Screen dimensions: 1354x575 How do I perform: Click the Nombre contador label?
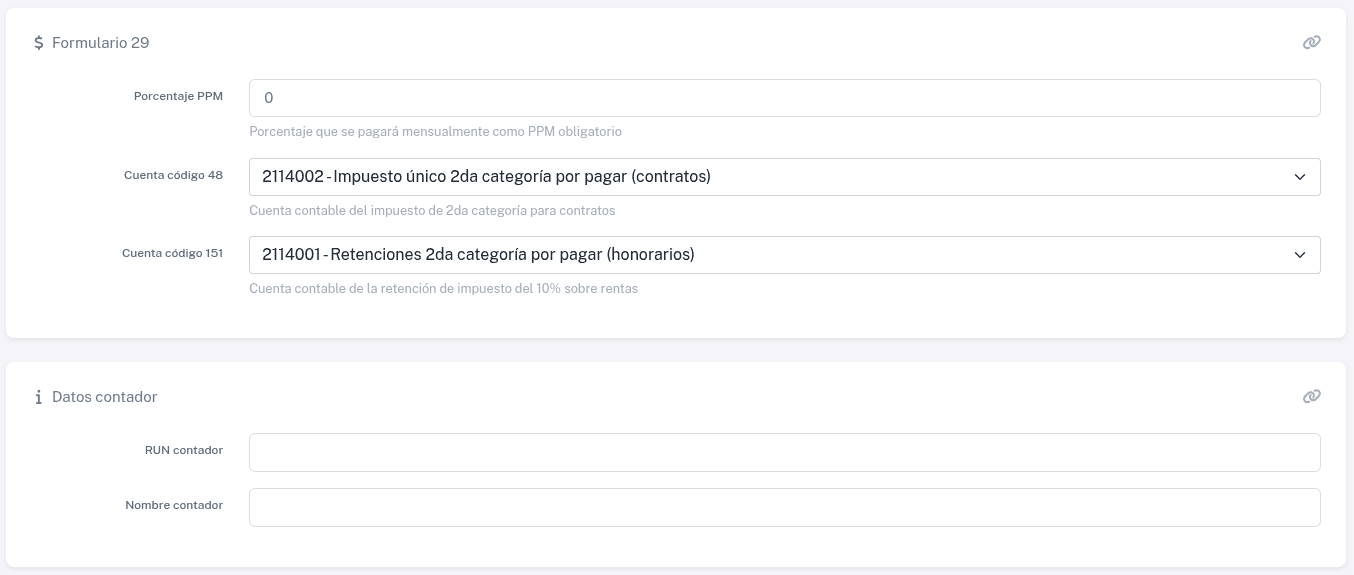[174, 505]
